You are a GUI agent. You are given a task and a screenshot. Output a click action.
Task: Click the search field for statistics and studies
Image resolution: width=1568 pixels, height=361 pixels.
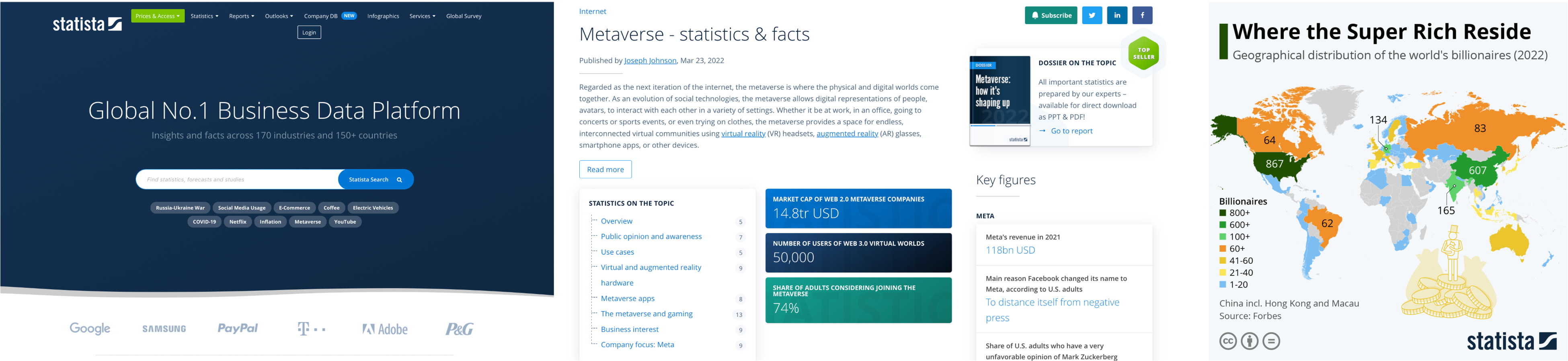(x=237, y=180)
